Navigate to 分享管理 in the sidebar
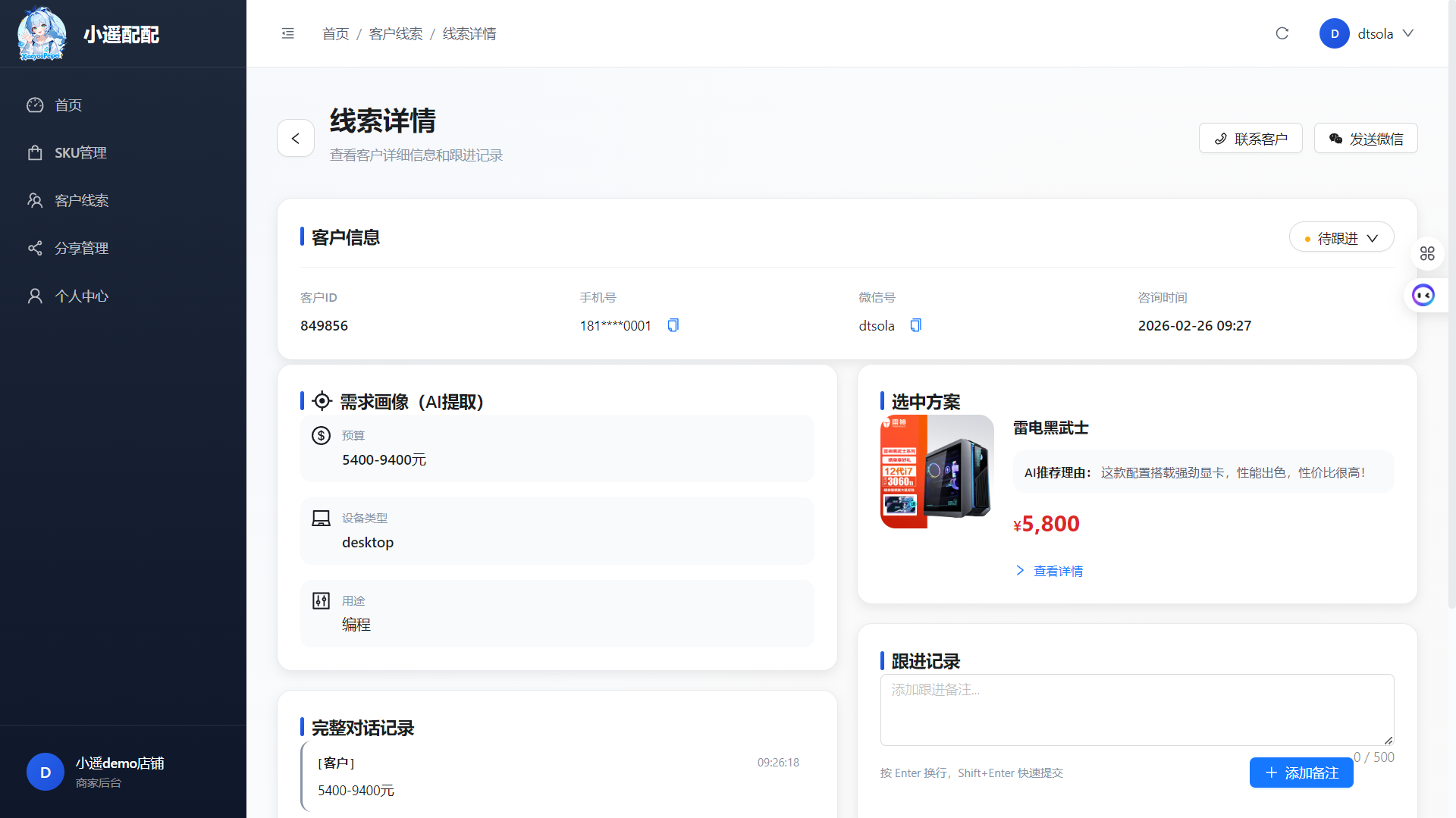 81,248
